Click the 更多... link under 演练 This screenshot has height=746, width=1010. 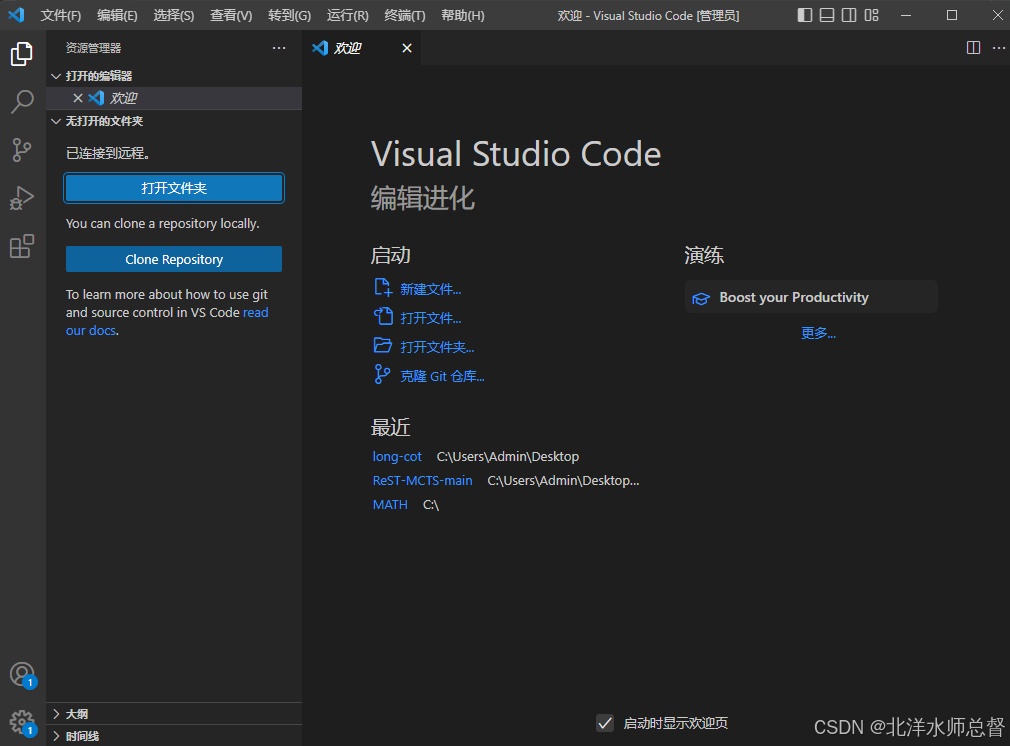pyautogui.click(x=818, y=333)
